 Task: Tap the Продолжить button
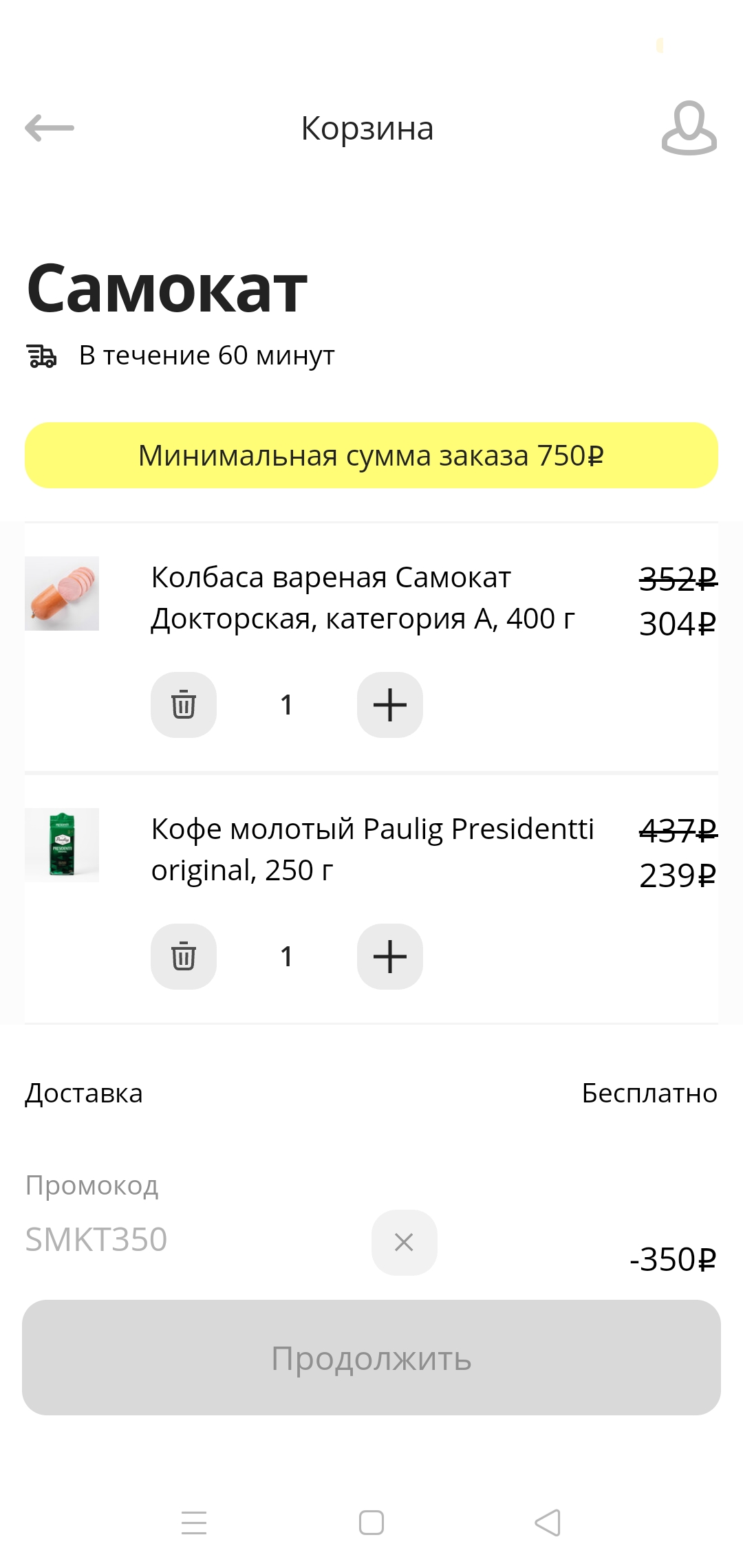[371, 1358]
